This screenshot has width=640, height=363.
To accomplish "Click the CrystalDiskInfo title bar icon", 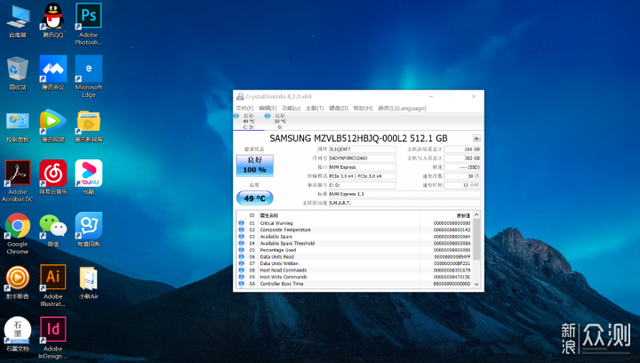I will [x=240, y=97].
